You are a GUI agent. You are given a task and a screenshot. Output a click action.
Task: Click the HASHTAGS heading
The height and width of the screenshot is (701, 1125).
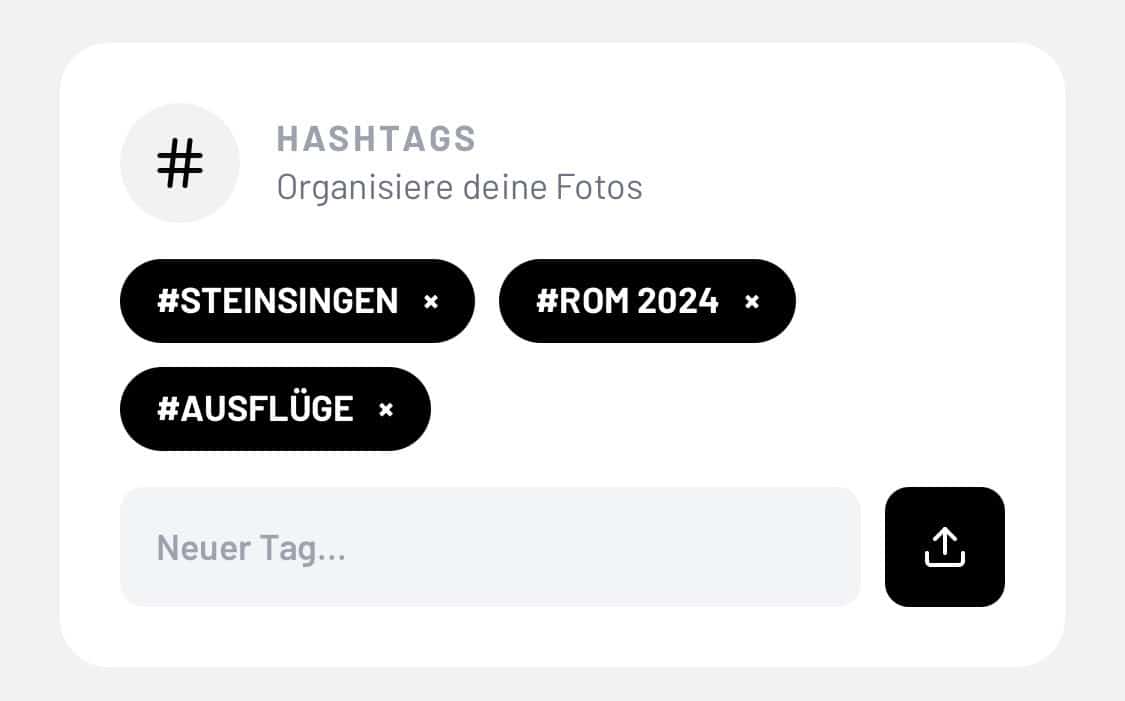click(x=376, y=139)
